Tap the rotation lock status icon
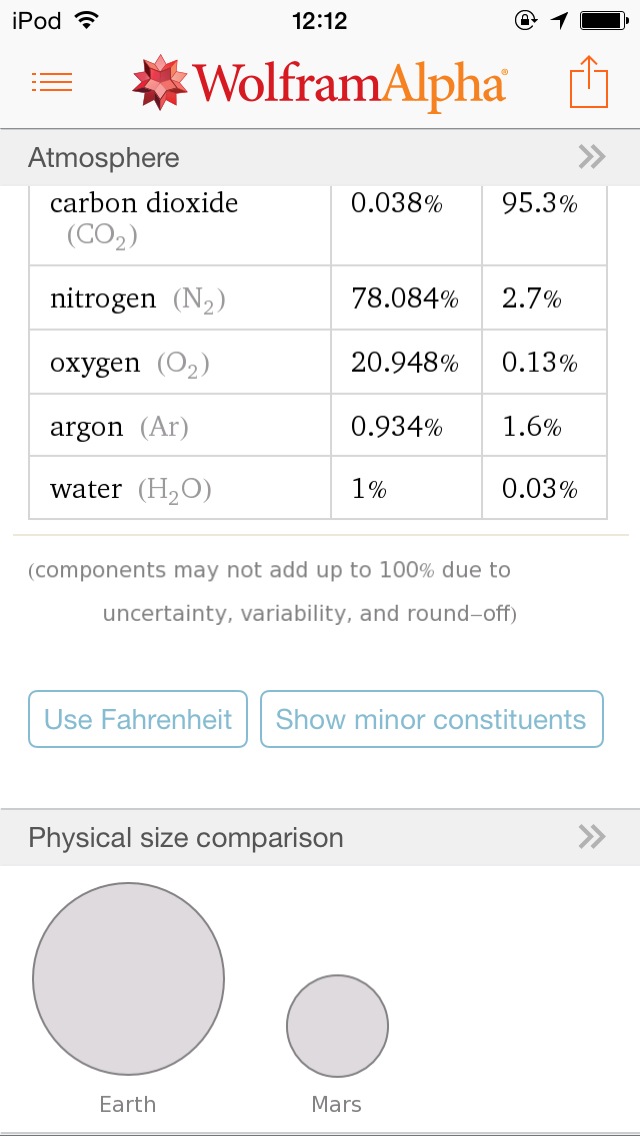Viewport: 640px width, 1136px height. (x=526, y=20)
